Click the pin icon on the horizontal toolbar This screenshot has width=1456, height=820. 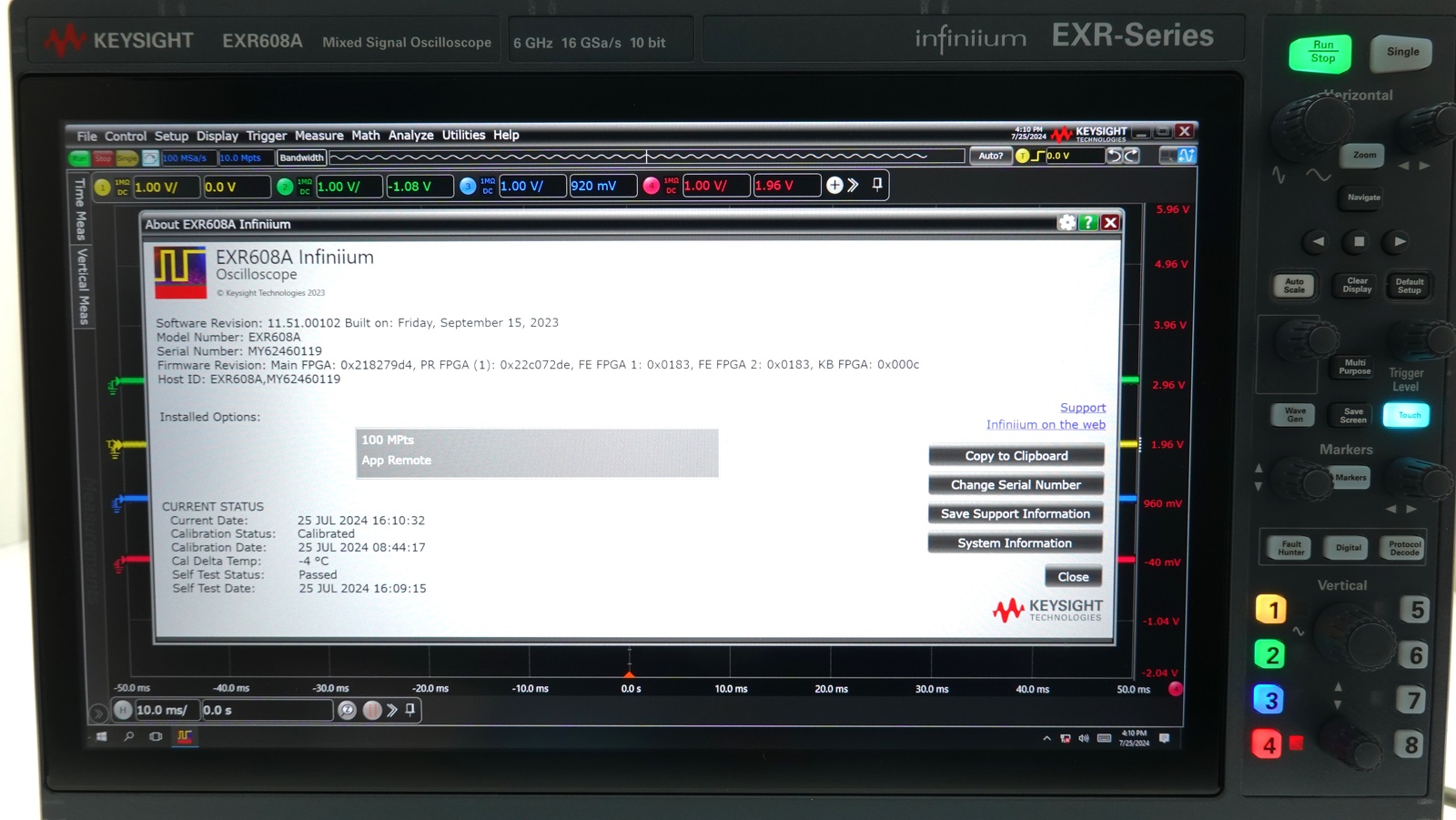click(x=410, y=709)
